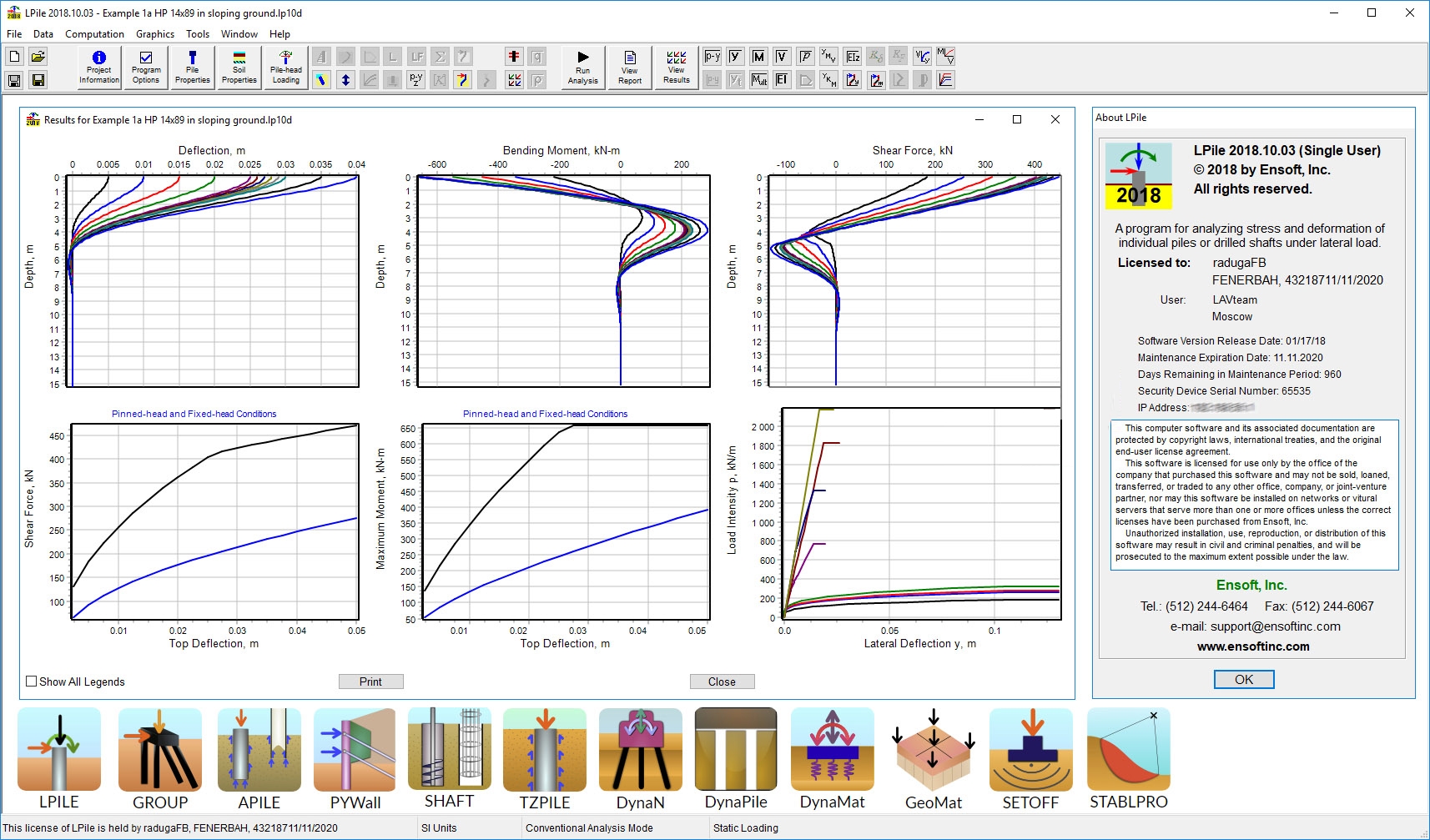Create a new file with the blank page icon
The height and width of the screenshot is (840, 1430).
pyautogui.click(x=14, y=57)
